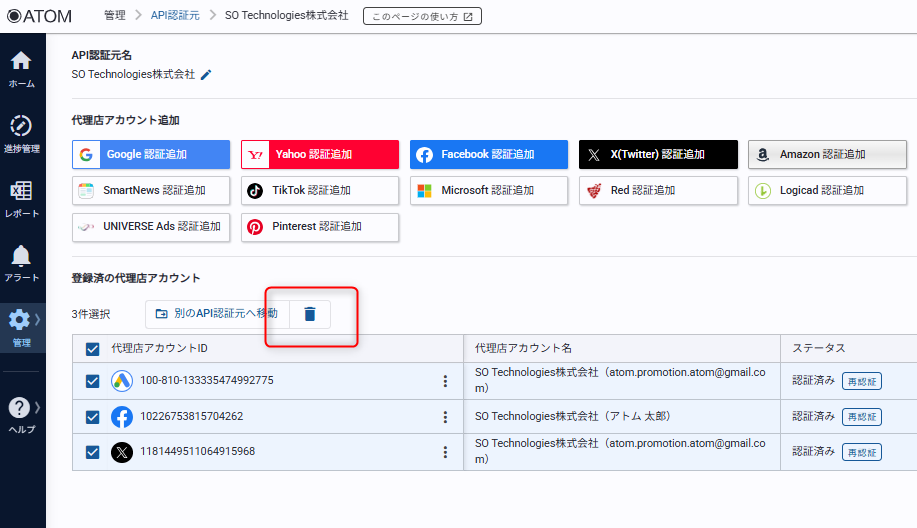The width and height of the screenshot is (917, 528).
Task: Uncheck the Facebook account 10226753815704262 row
Action: point(92,417)
